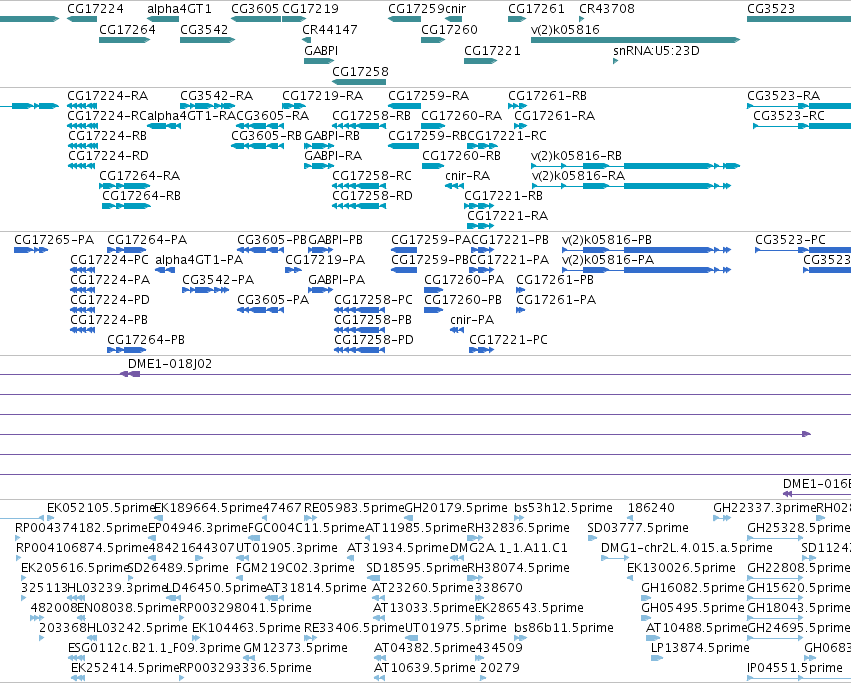The width and height of the screenshot is (851, 683).
Task: Select protein CG17260-PB label
Action: point(463,300)
